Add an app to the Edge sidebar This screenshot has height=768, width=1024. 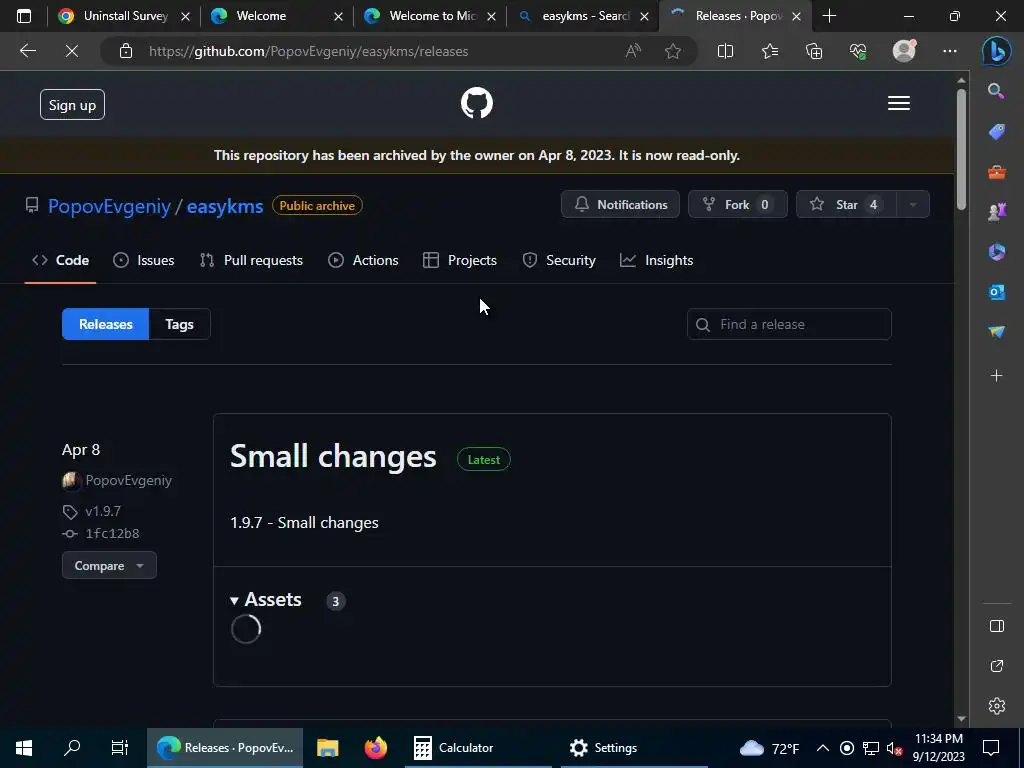click(997, 376)
